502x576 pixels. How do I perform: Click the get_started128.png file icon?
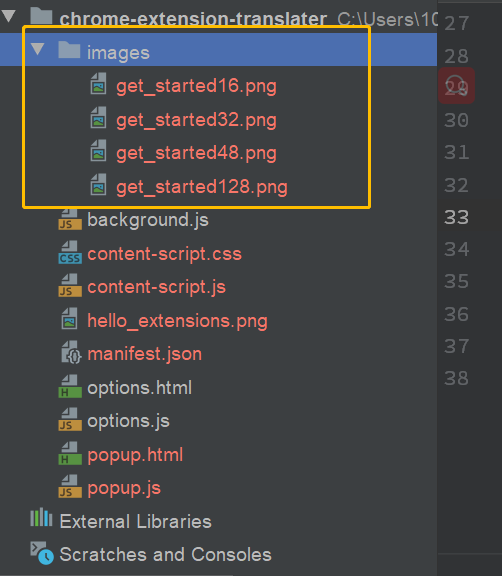click(x=98, y=184)
